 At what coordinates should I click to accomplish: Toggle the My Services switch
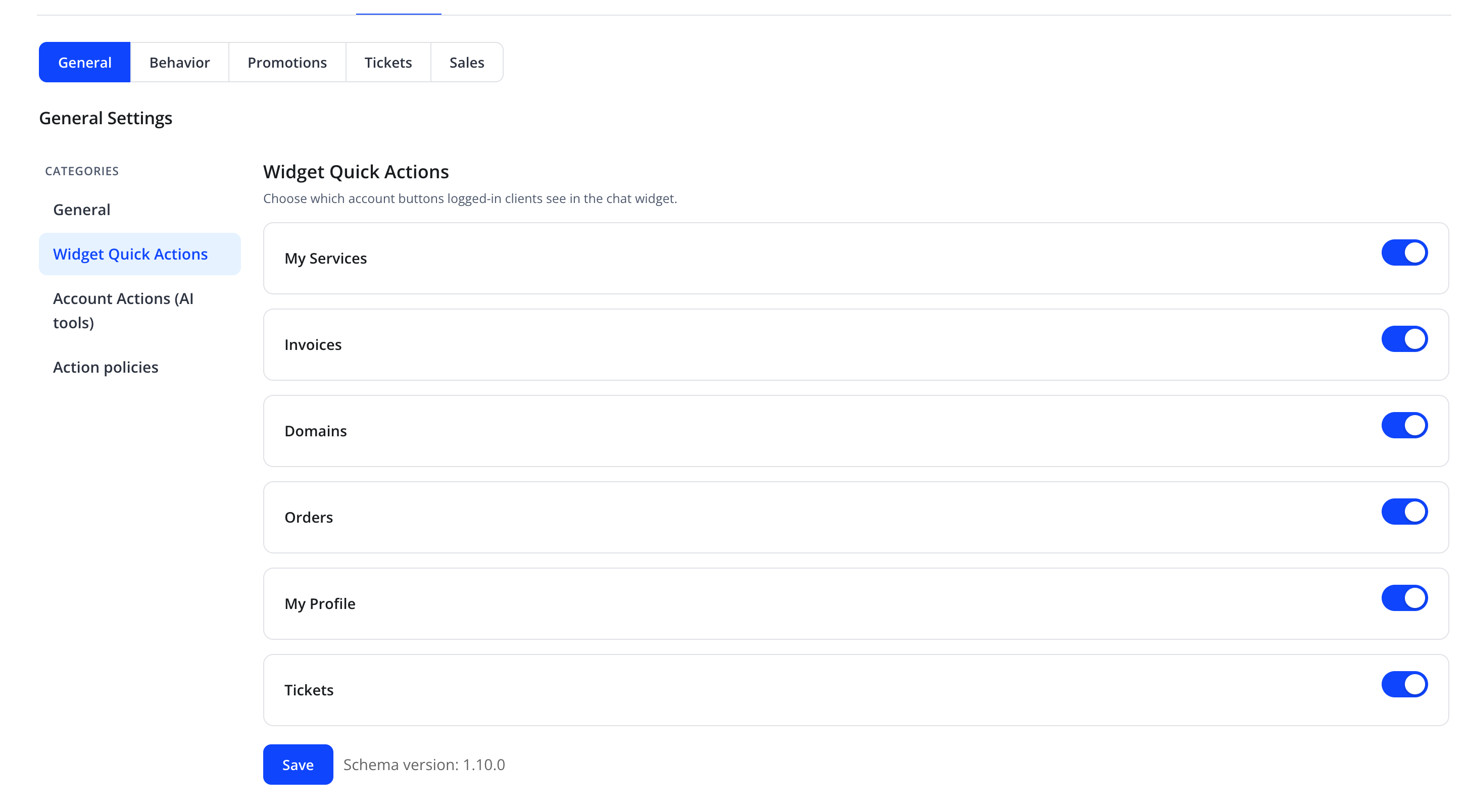click(x=1404, y=252)
